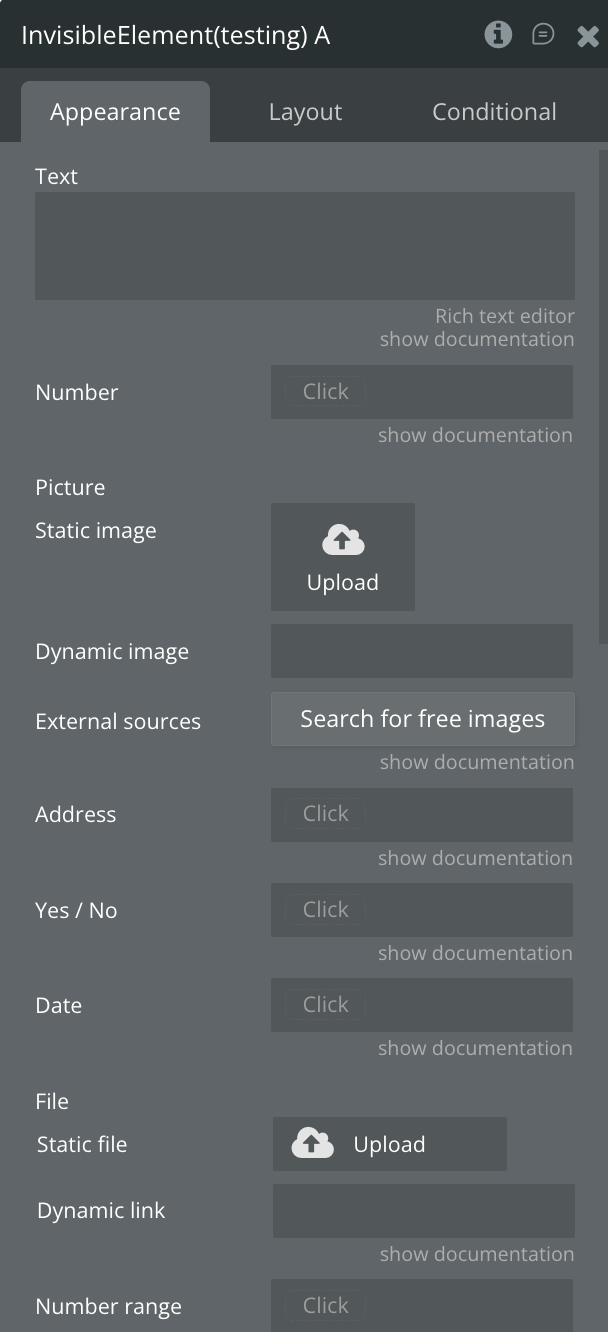The width and height of the screenshot is (608, 1332).
Task: Click the Dynamic image field
Action: pos(421,651)
